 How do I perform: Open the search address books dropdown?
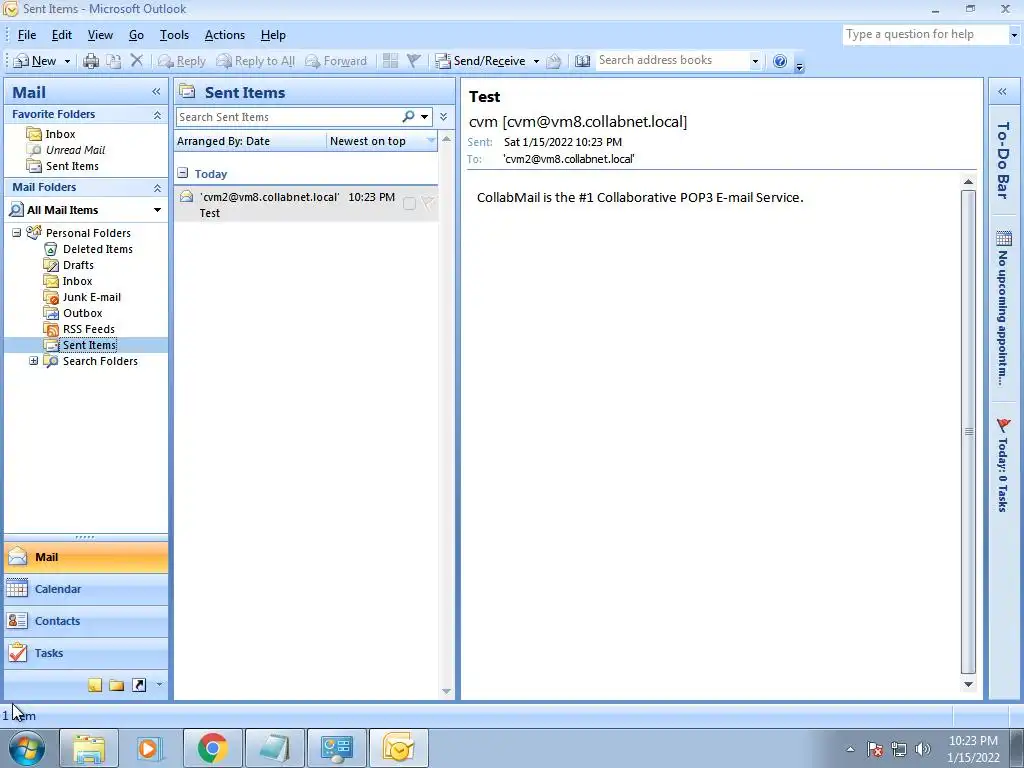[756, 61]
